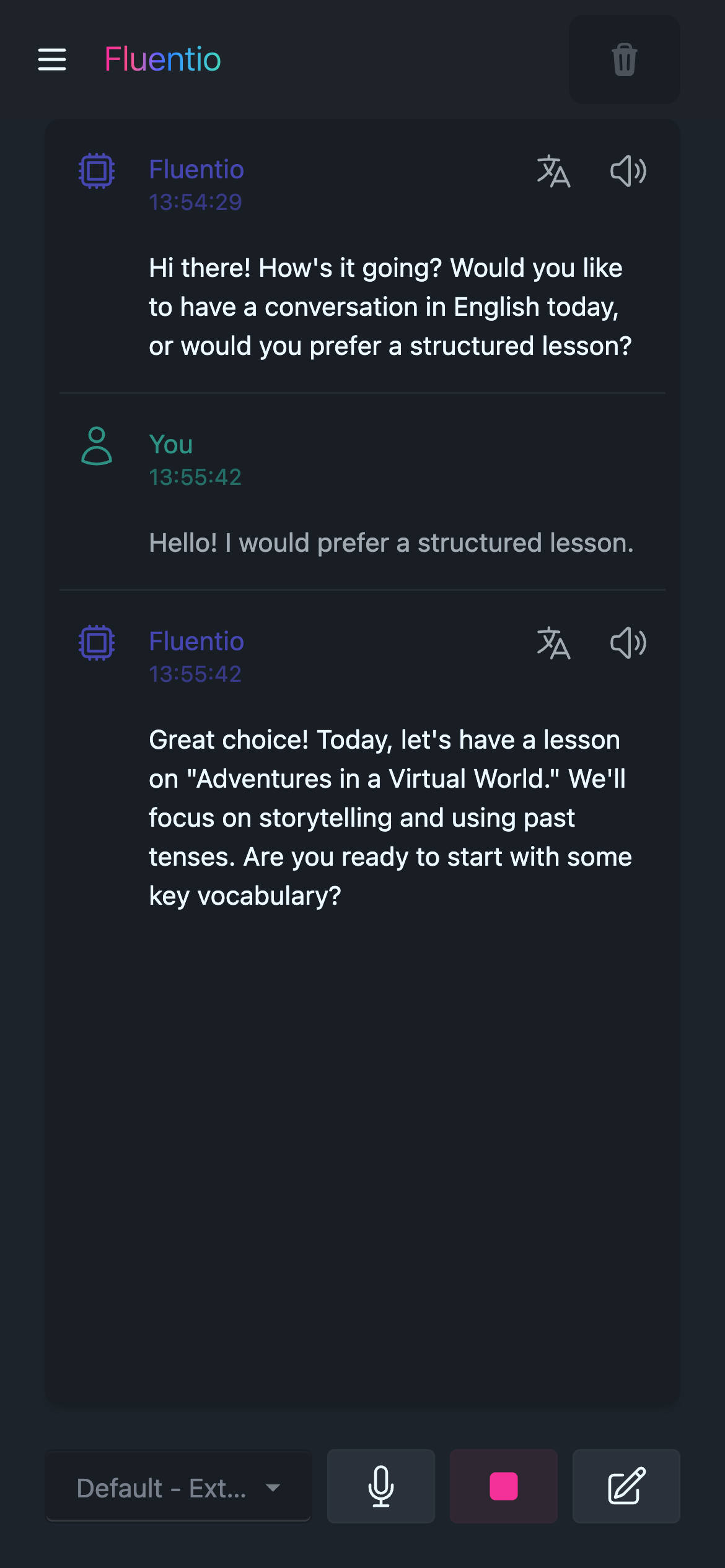
Task: Play audio for the 'Great choice!' message
Action: [628, 643]
